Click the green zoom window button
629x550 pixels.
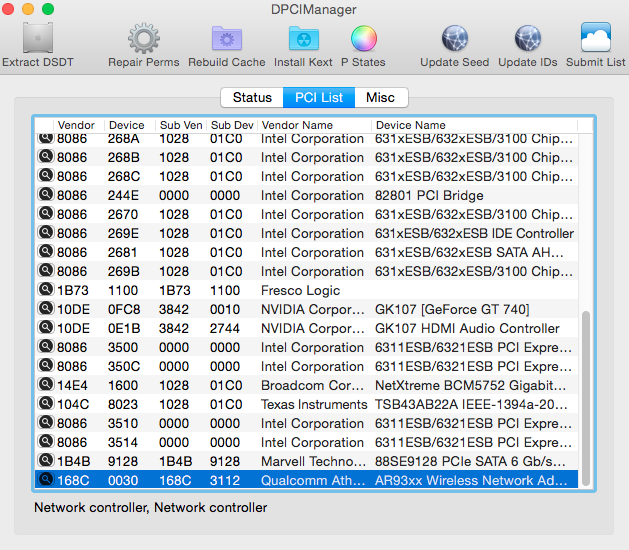click(48, 8)
